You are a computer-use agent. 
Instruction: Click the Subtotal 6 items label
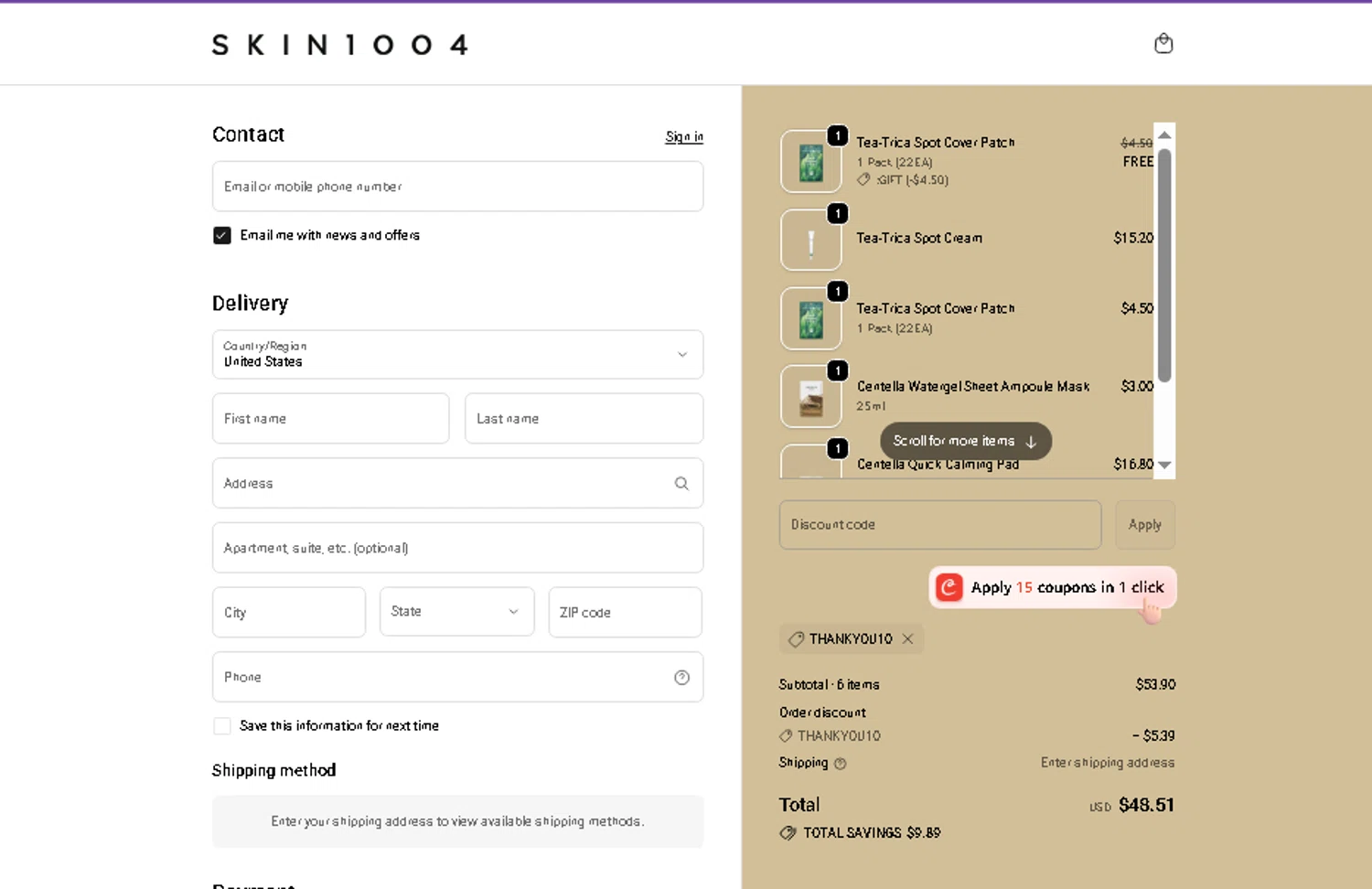pyautogui.click(x=830, y=684)
